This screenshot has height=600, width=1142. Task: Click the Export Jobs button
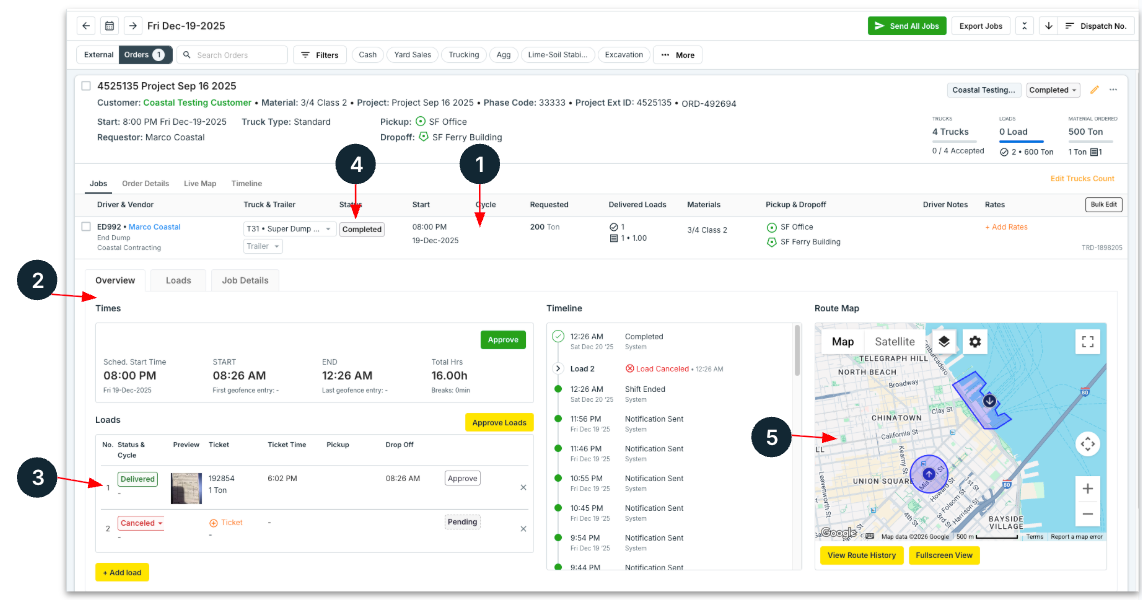click(x=980, y=25)
